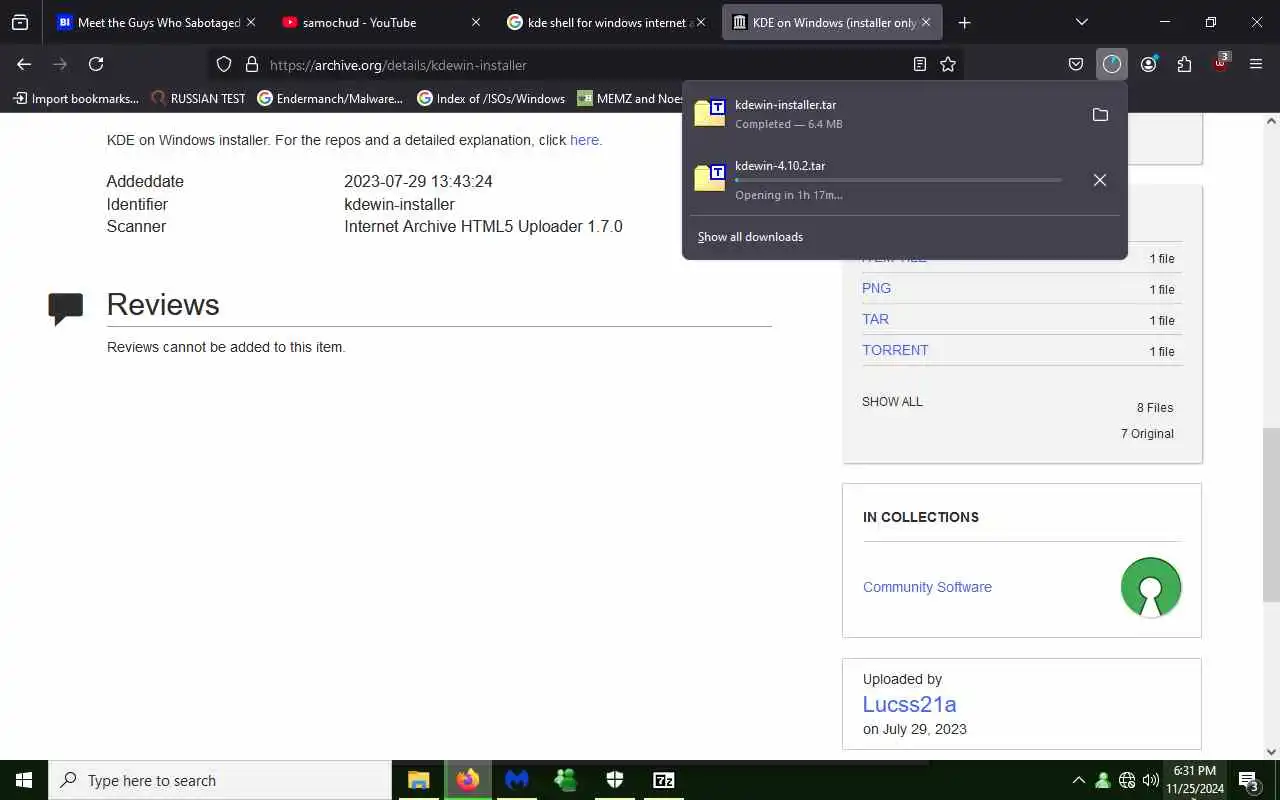Open MEMZ and Noes bookmark

(x=630, y=98)
